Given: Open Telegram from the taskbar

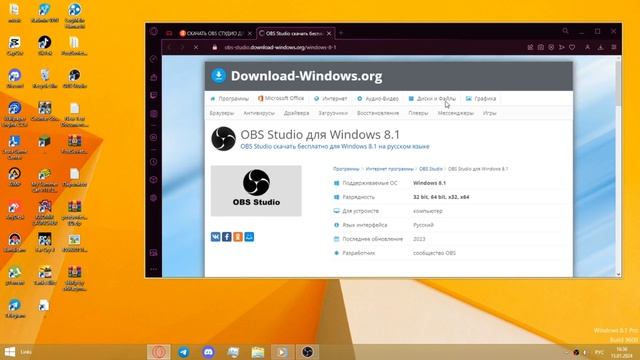Looking at the screenshot, I should pos(184,352).
